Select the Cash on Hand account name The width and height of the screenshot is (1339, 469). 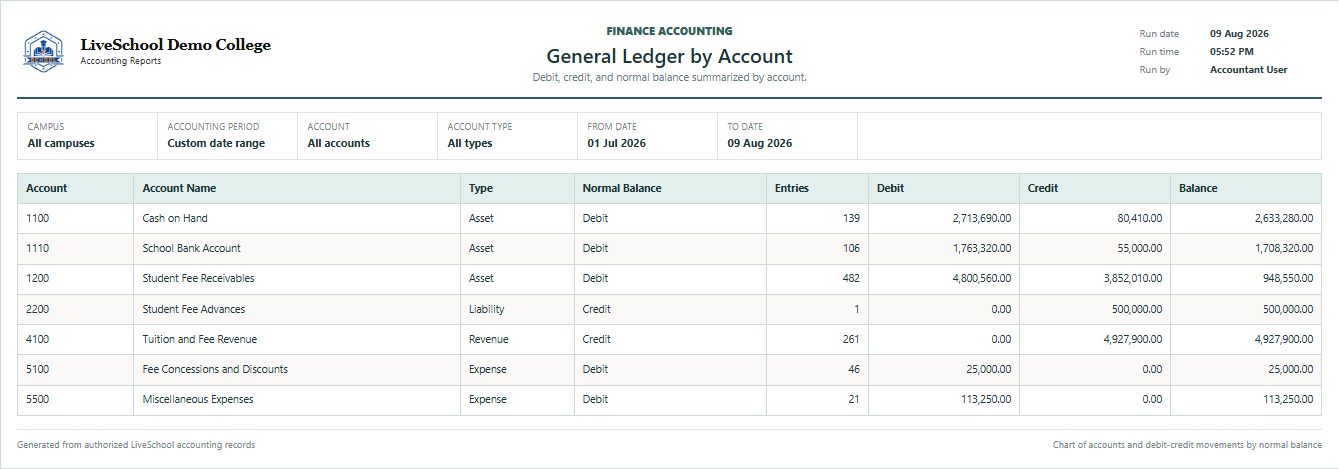175,218
